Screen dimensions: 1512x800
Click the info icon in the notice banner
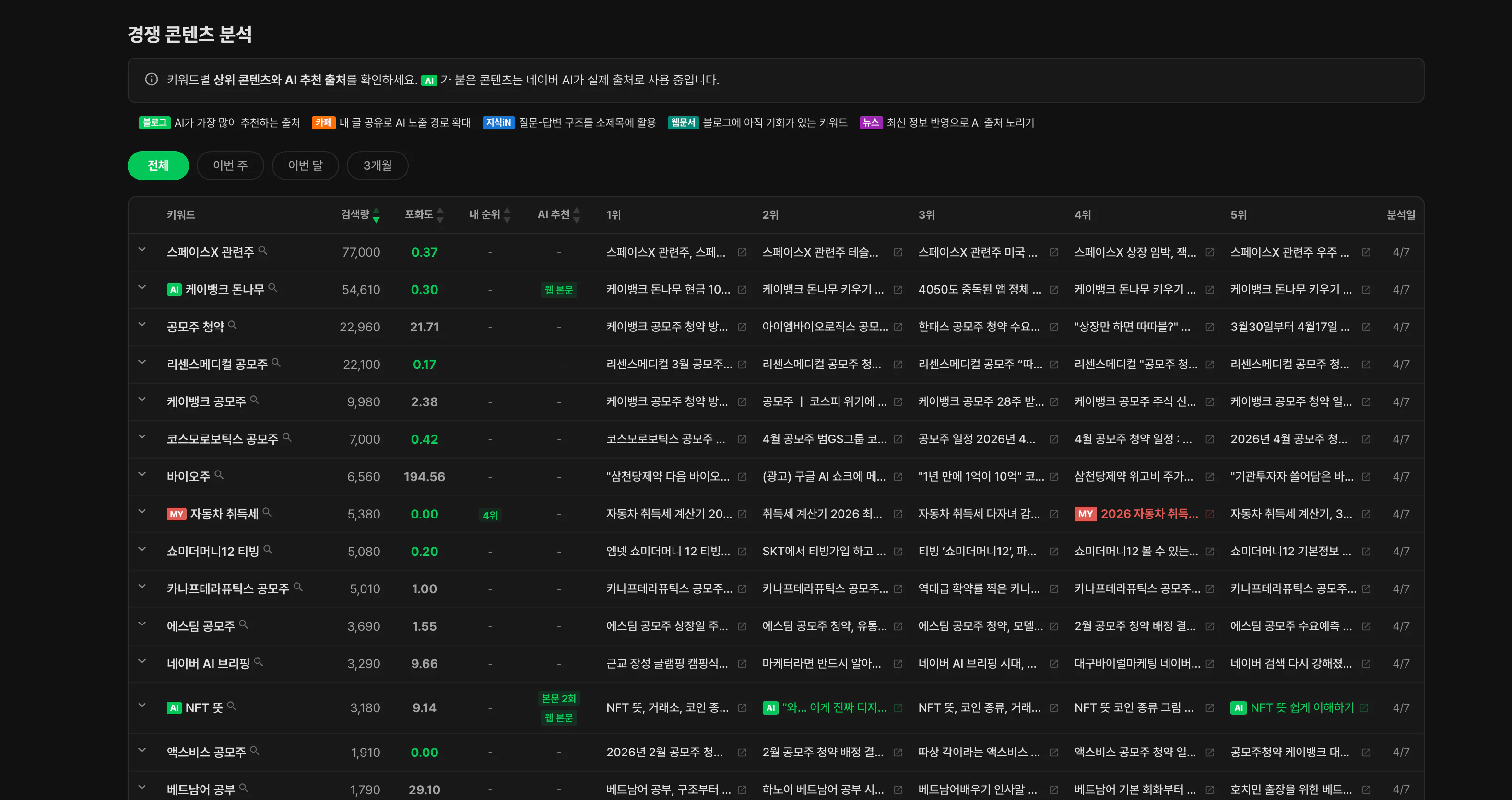tap(152, 79)
